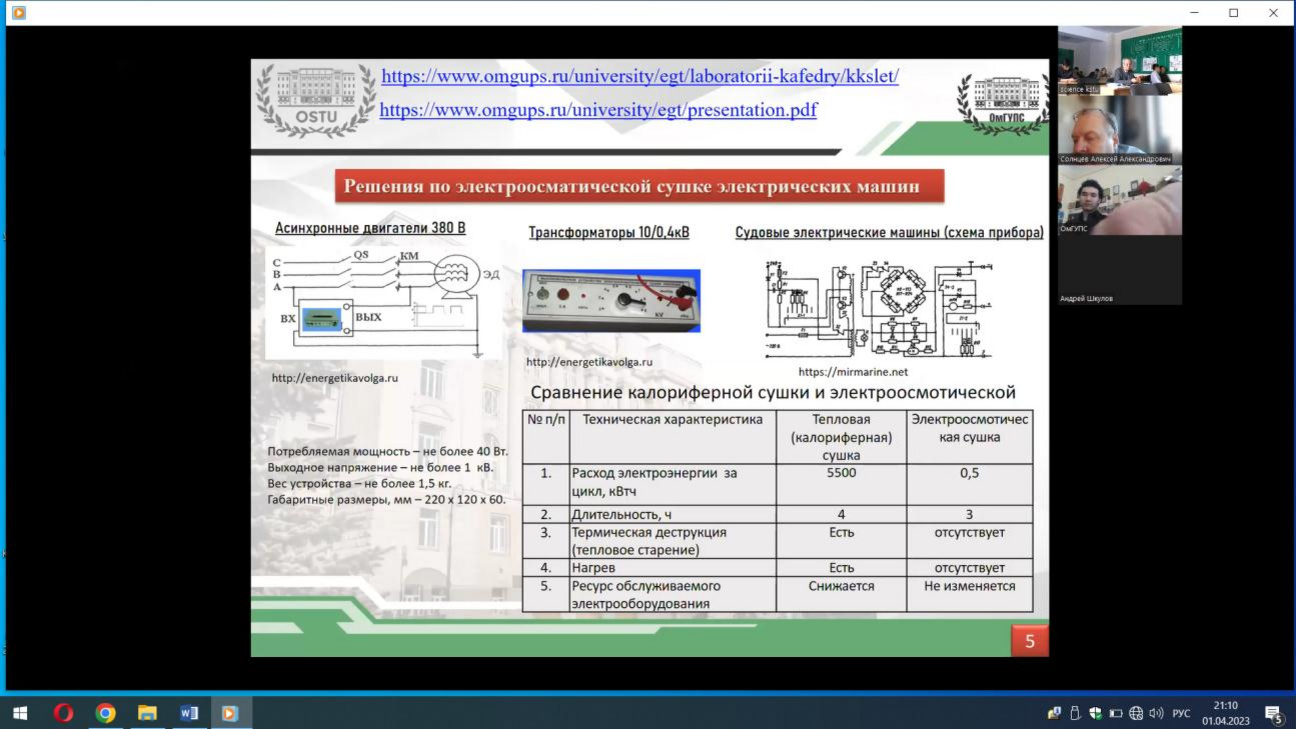Viewport: 1296px width, 729px height.
Task: Open the network globe tray icon
Action: click(1136, 713)
